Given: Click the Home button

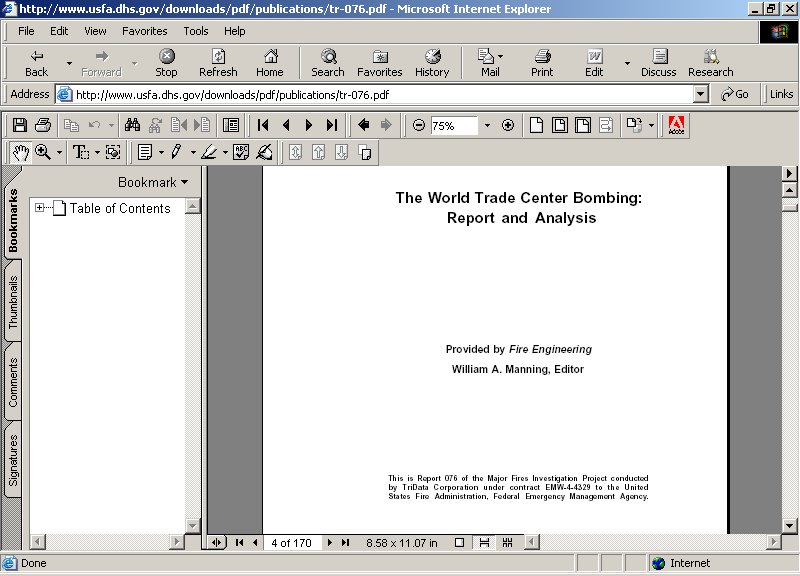Looking at the screenshot, I should point(269,63).
